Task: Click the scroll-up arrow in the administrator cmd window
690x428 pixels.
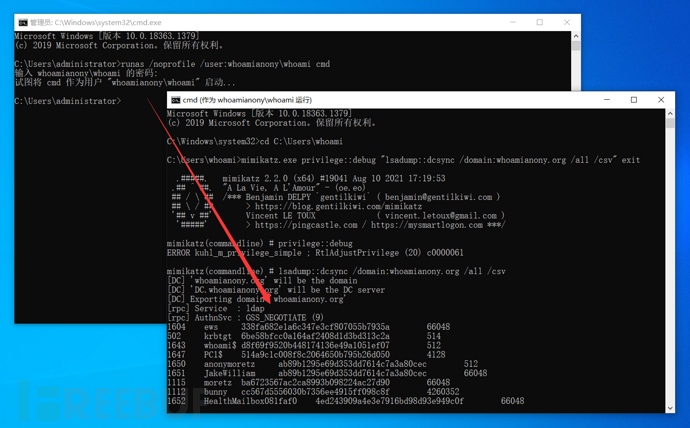Action: pyautogui.click(x=576, y=36)
